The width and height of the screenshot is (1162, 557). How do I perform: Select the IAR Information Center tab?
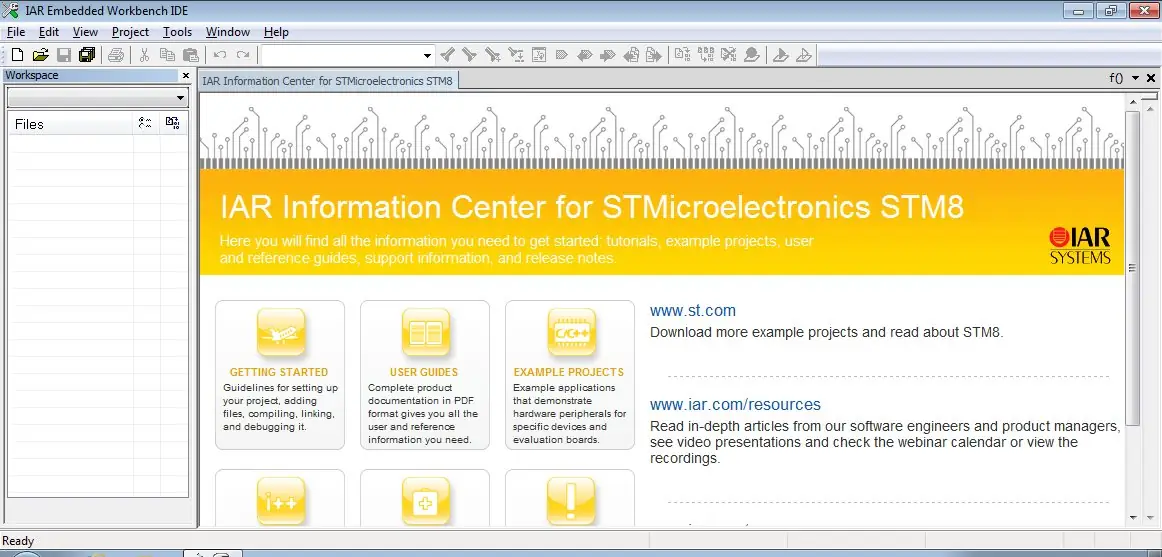click(328, 80)
